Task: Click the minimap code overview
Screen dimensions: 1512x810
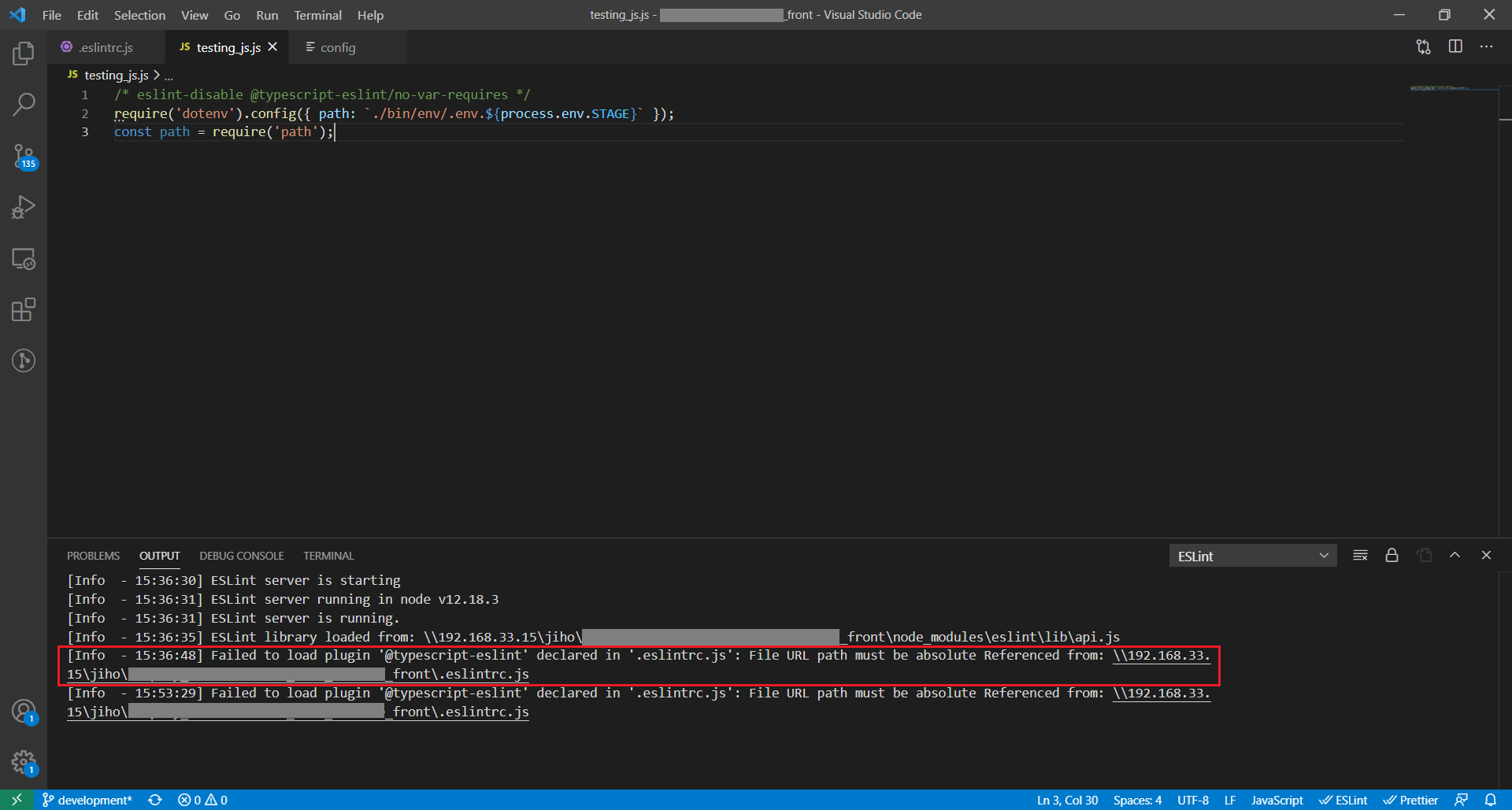Action: [1452, 88]
